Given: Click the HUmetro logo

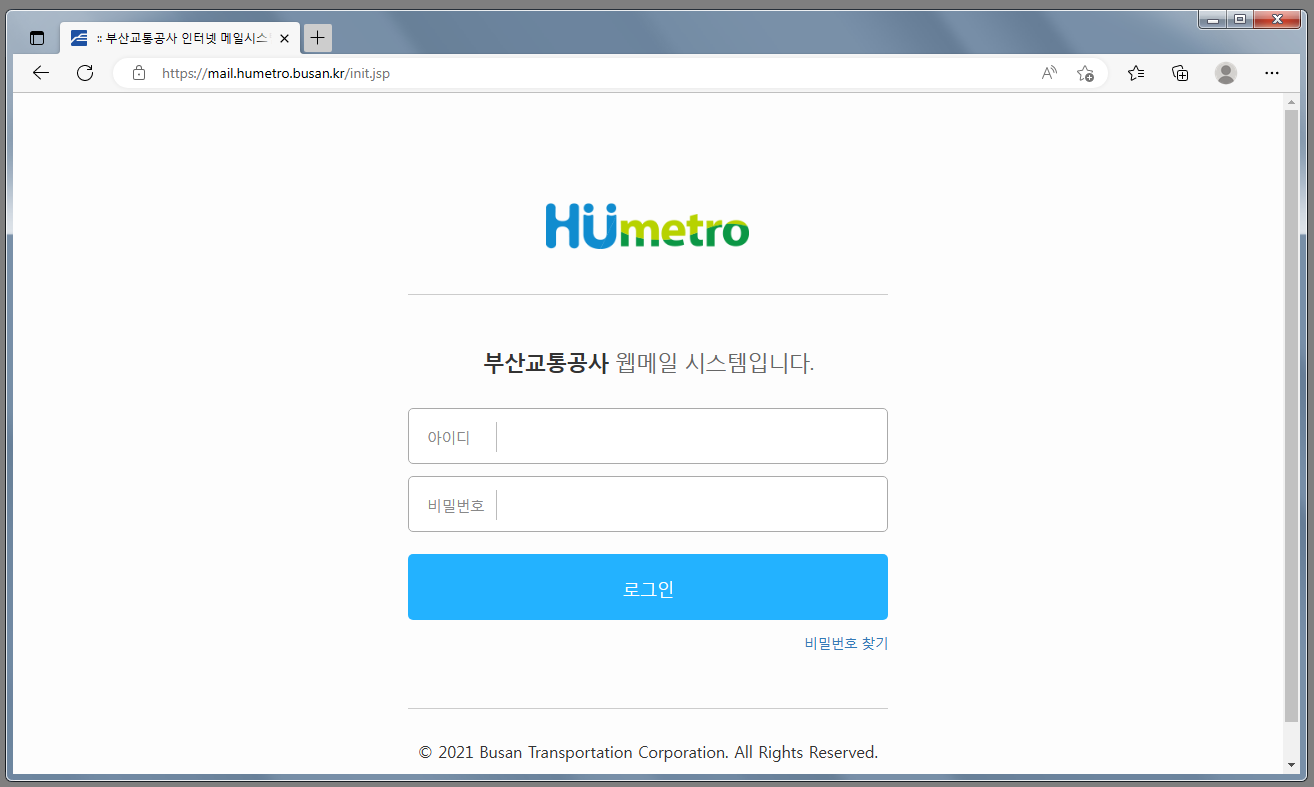Looking at the screenshot, I should click(647, 226).
